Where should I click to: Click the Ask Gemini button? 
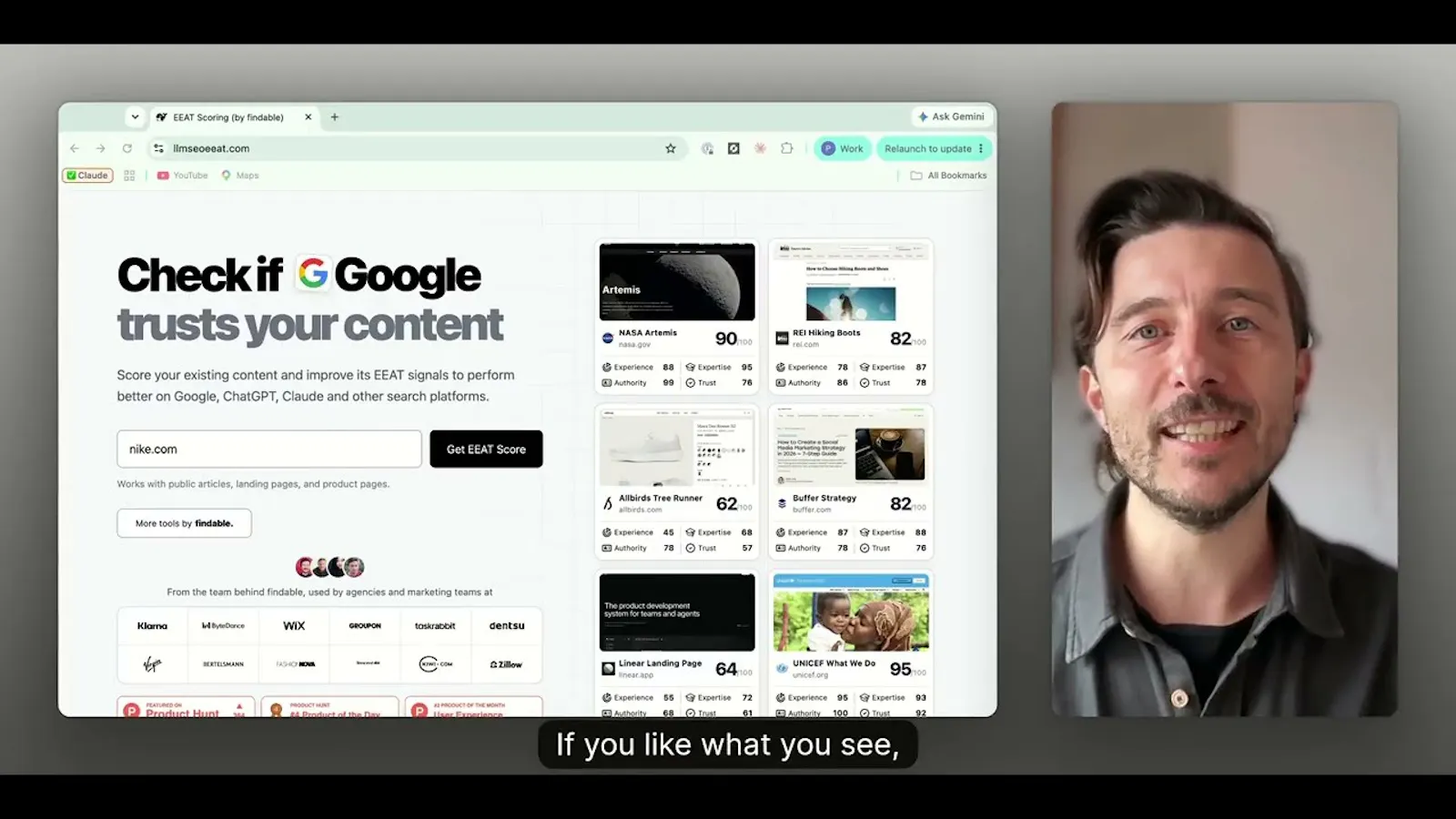951,116
